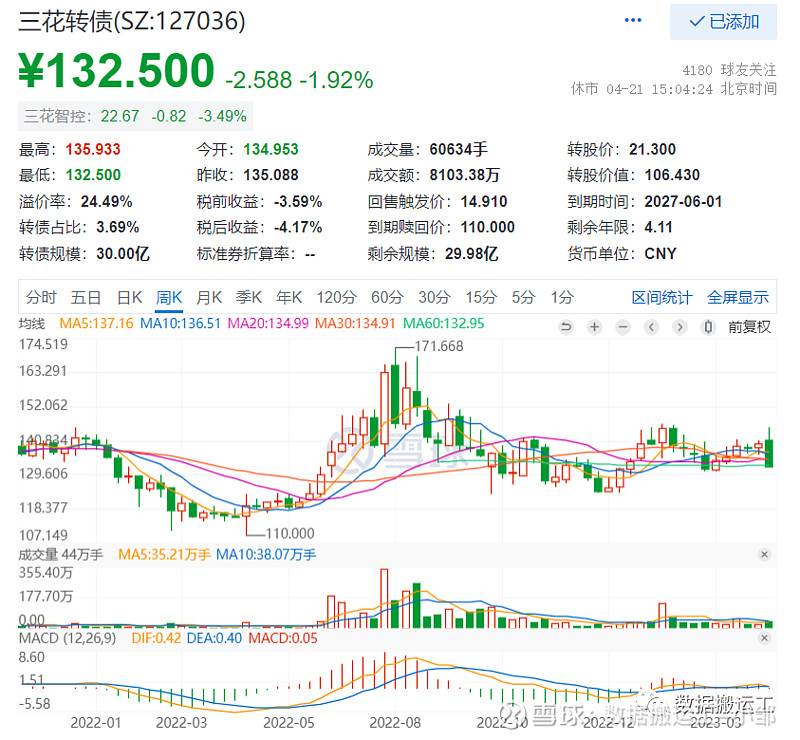This screenshot has width=800, height=740.
Task: Select the 周K chart tab
Action: click(169, 297)
